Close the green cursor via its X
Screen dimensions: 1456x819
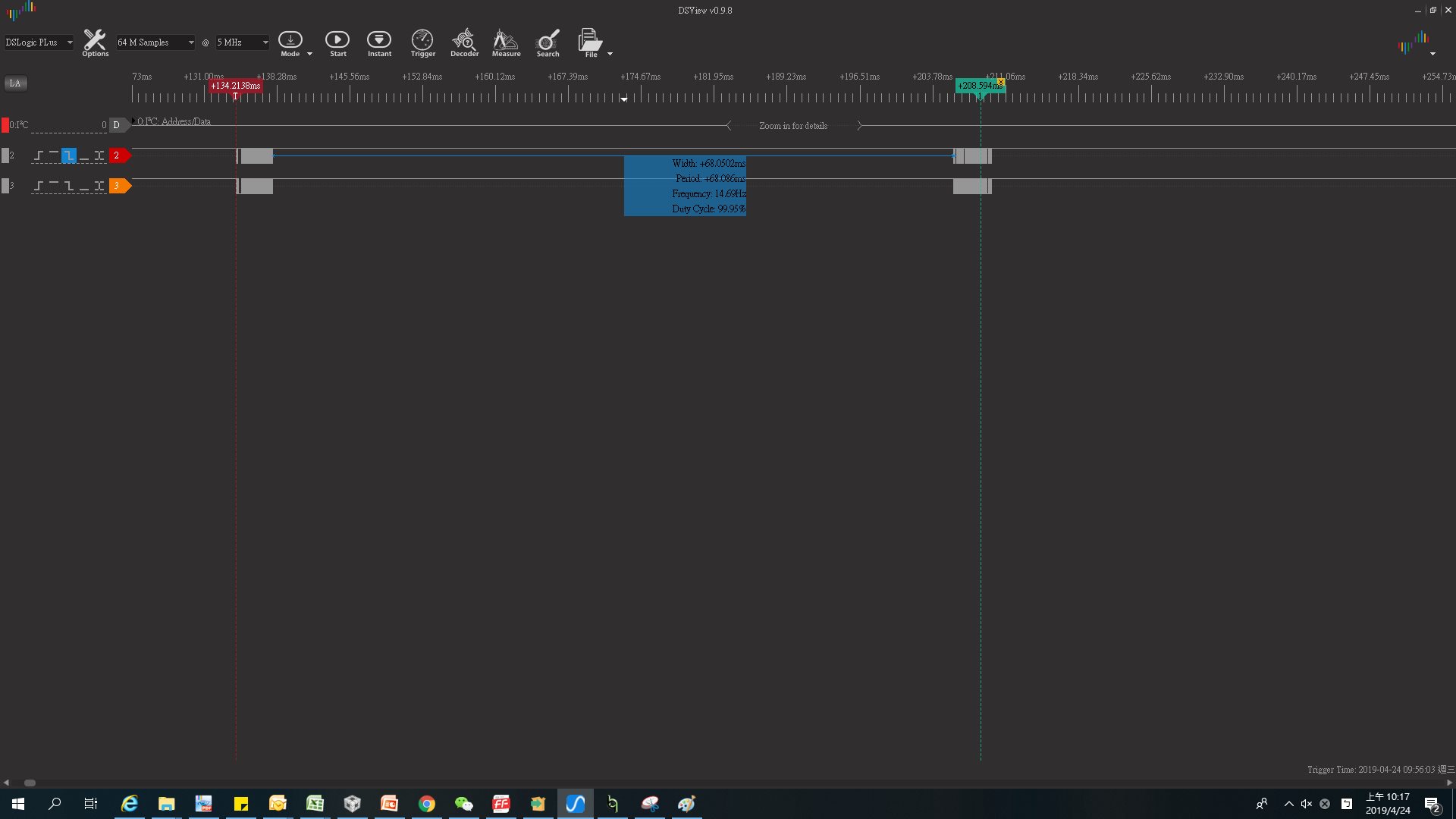1001,82
